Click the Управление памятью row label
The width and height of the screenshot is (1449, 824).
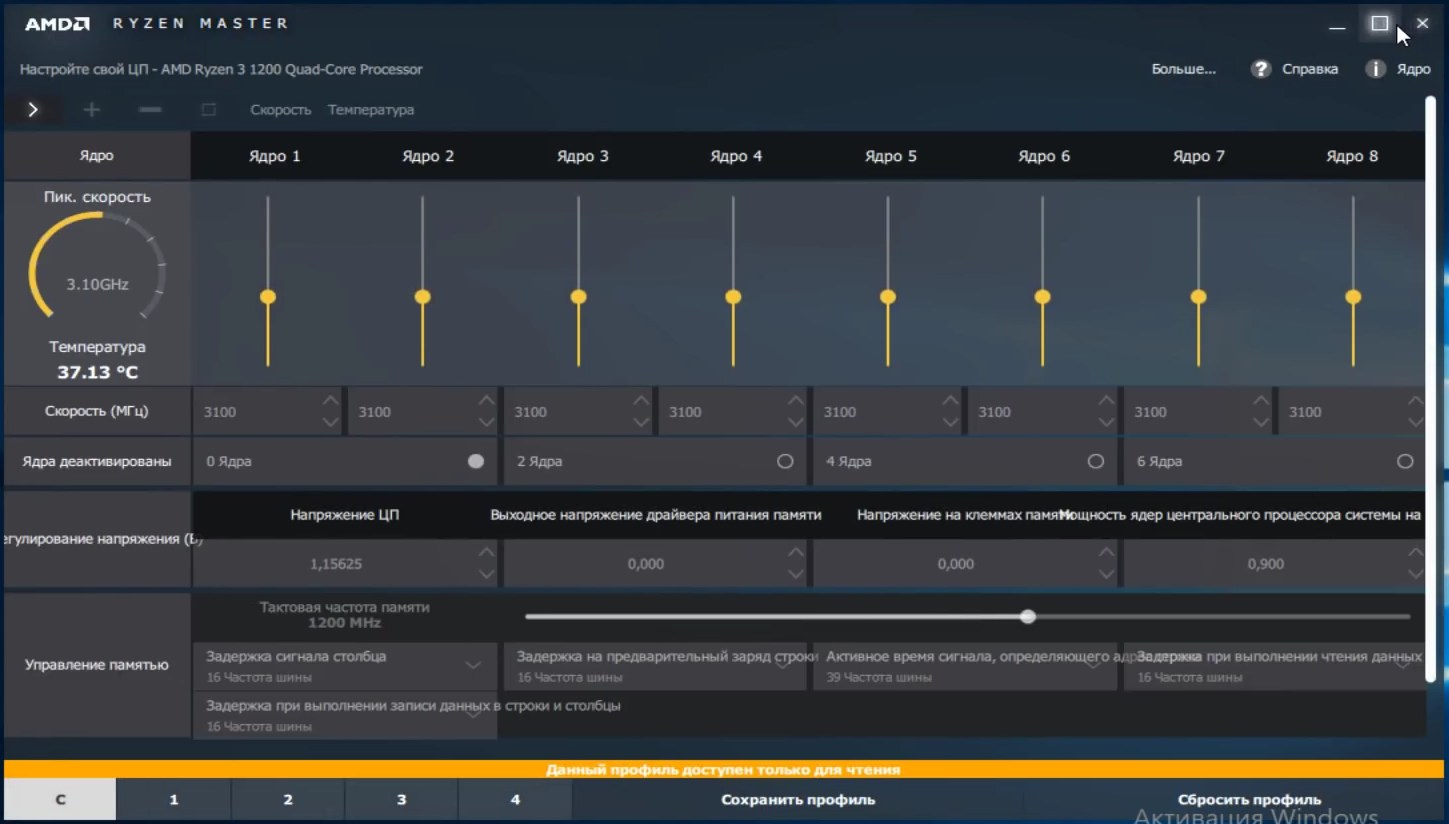tap(97, 665)
